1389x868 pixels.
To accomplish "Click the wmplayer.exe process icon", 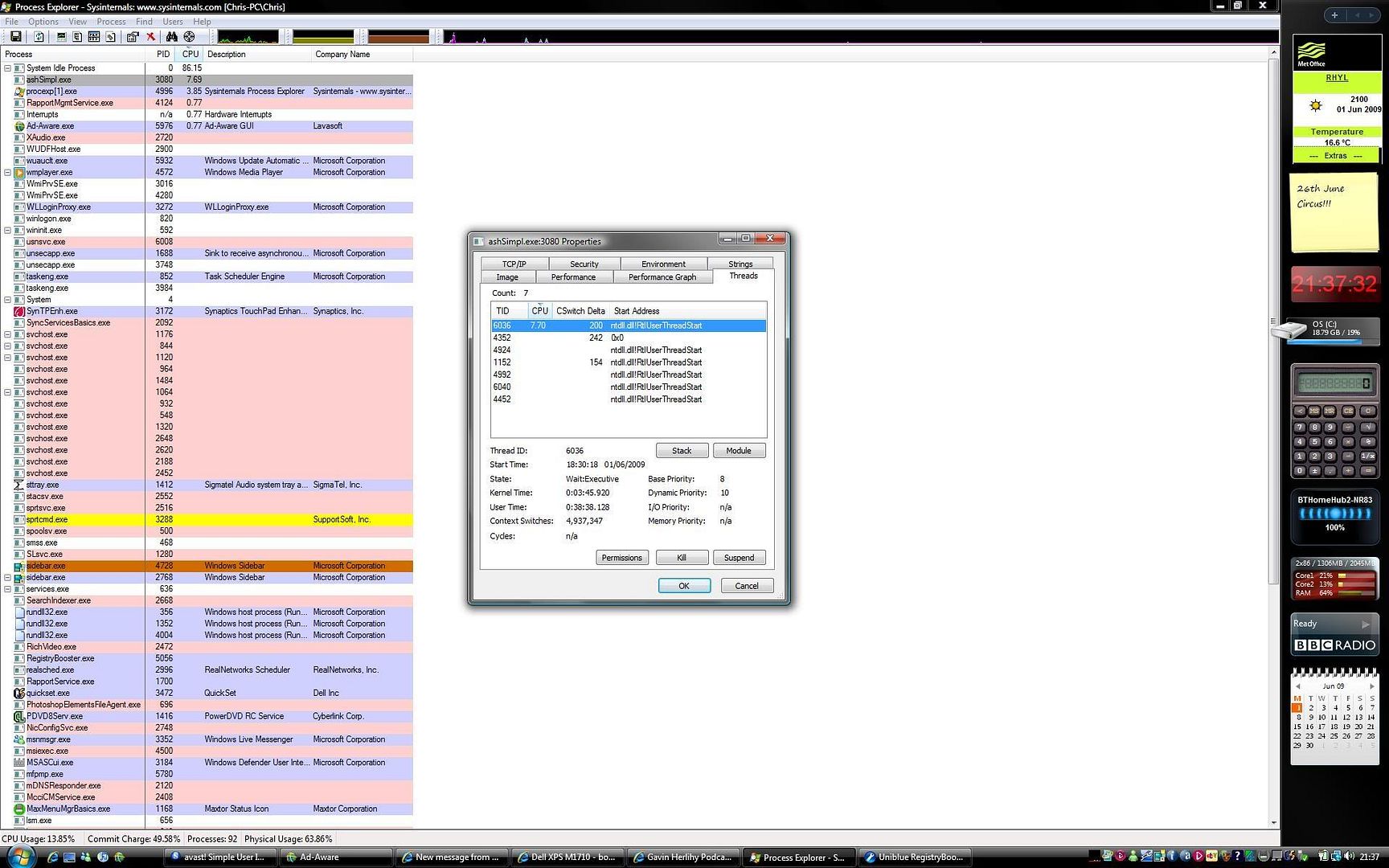I will [19, 173].
